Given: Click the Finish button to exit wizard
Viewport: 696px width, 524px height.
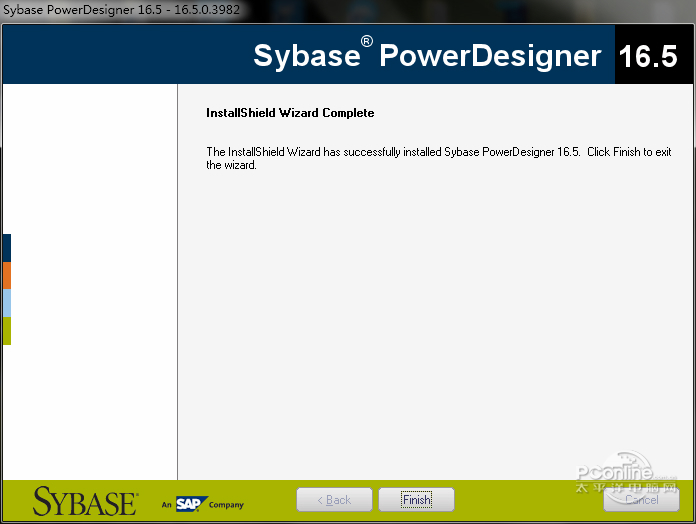Looking at the screenshot, I should pos(416,500).
